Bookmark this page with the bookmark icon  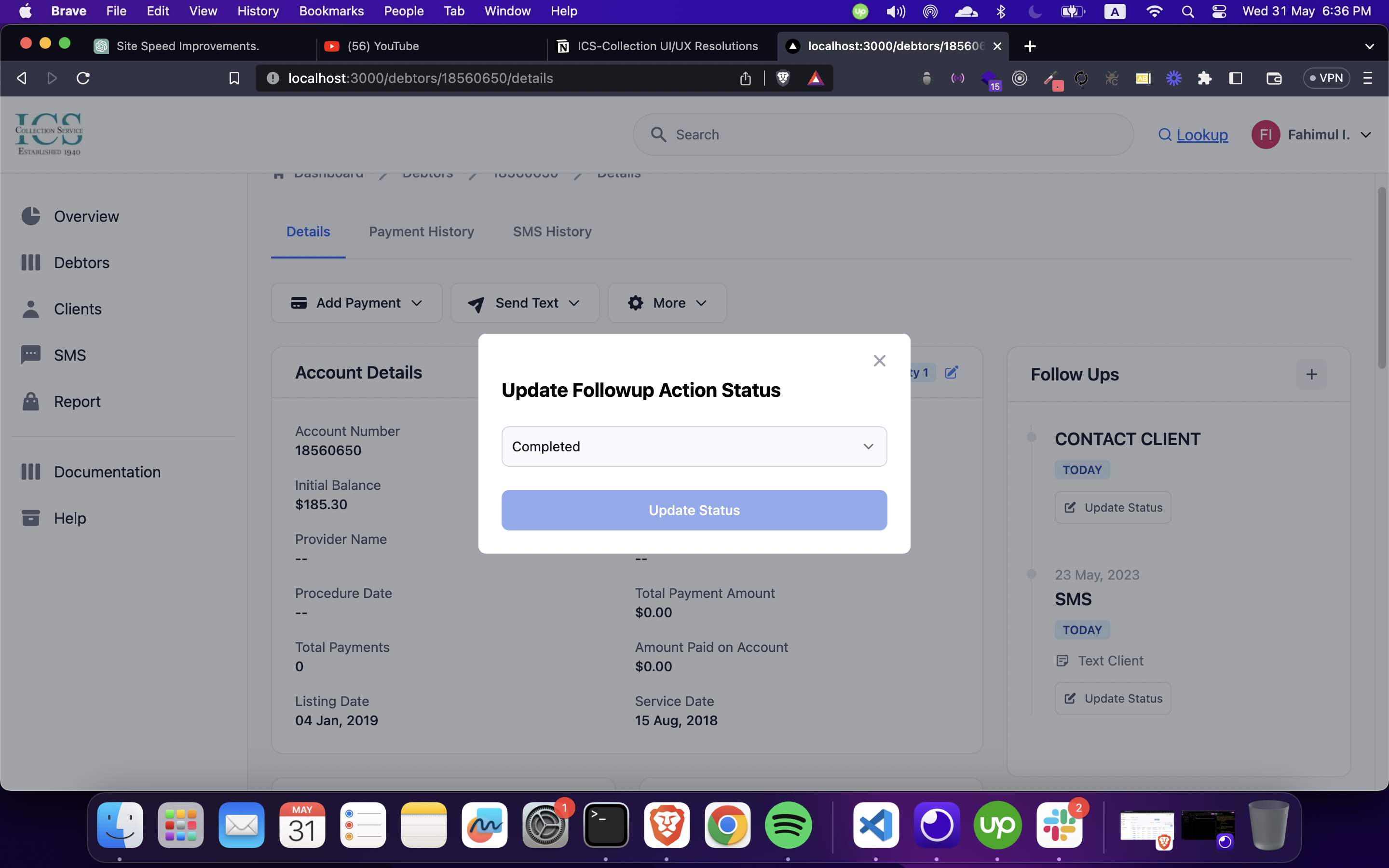(234, 78)
